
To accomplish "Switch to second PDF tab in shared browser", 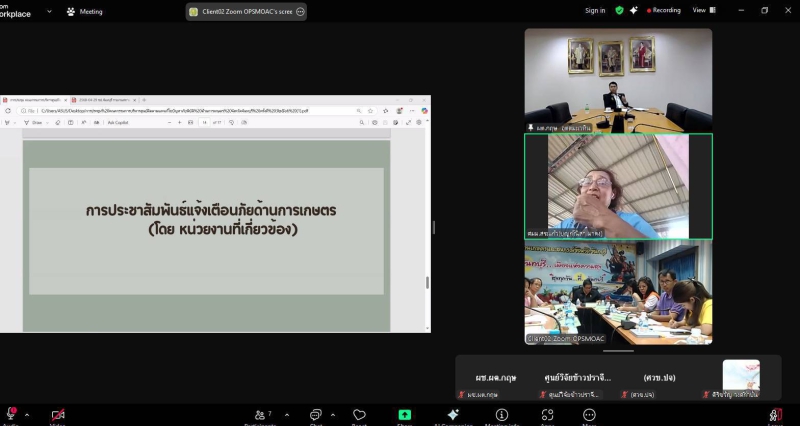I will [102, 100].
